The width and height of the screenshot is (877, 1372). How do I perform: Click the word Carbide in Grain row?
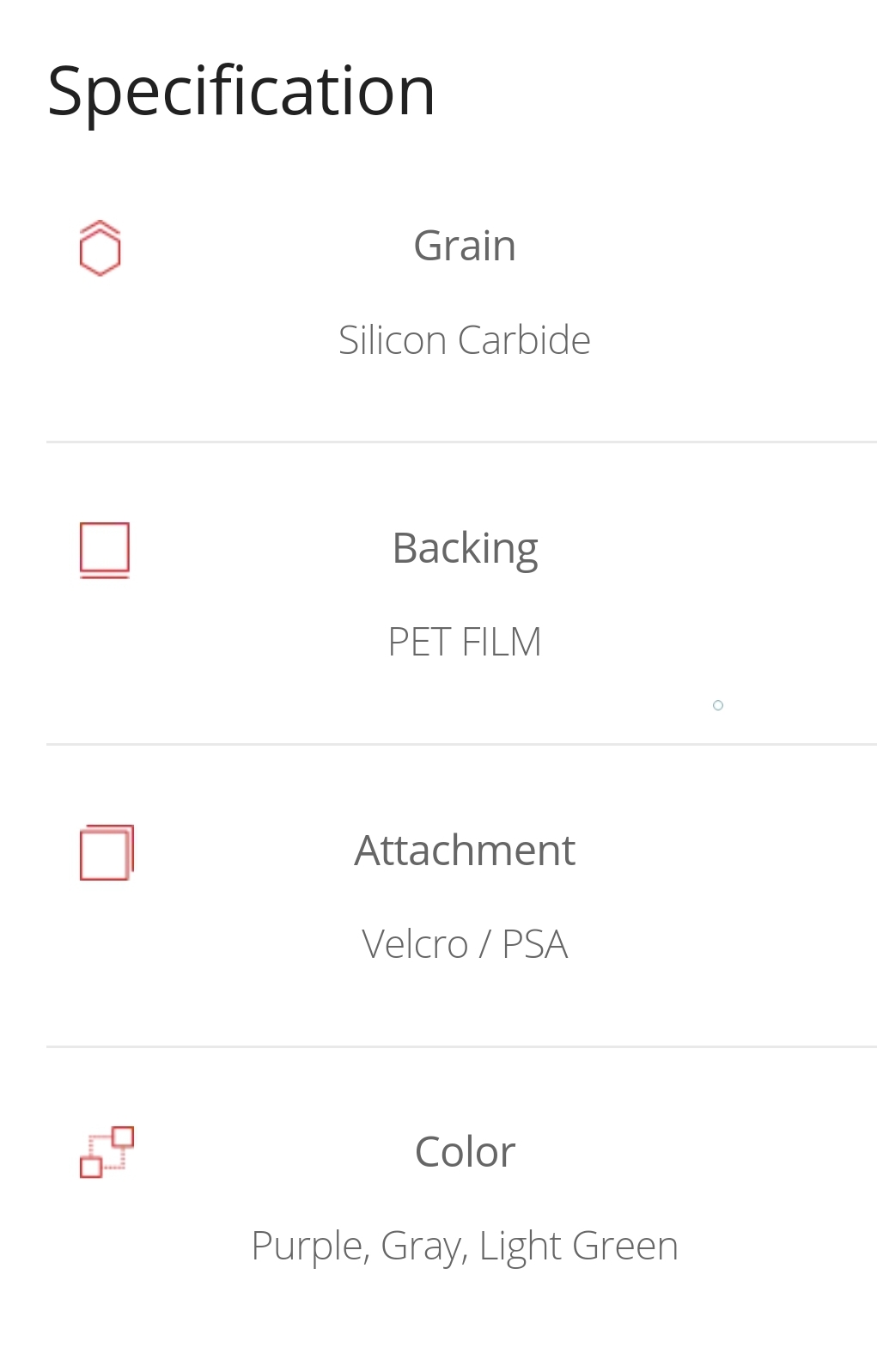[524, 340]
